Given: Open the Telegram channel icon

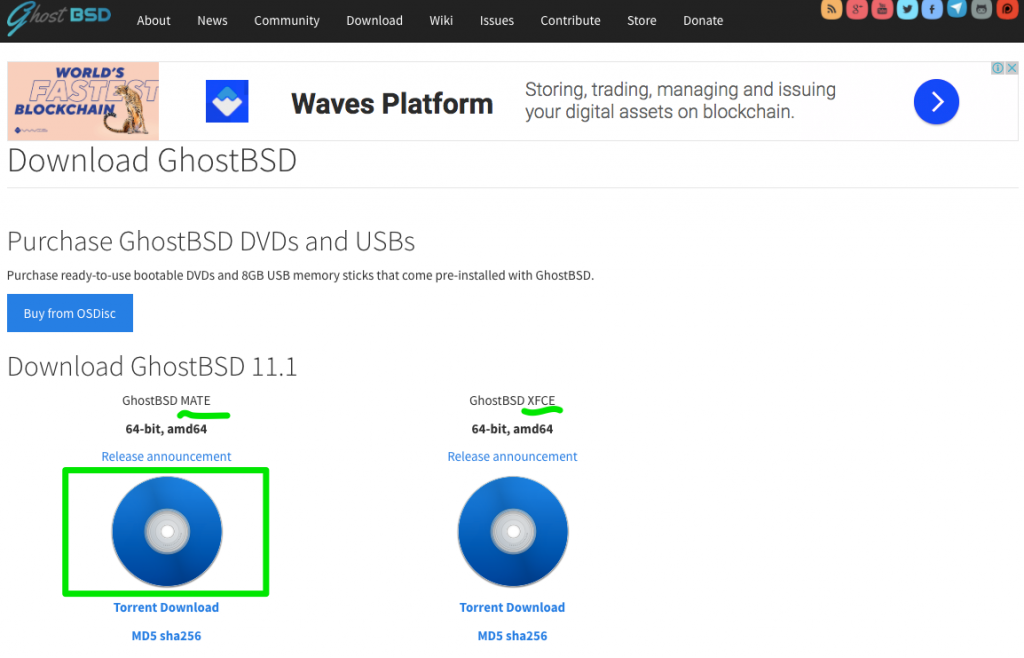Looking at the screenshot, I should pos(957,8).
